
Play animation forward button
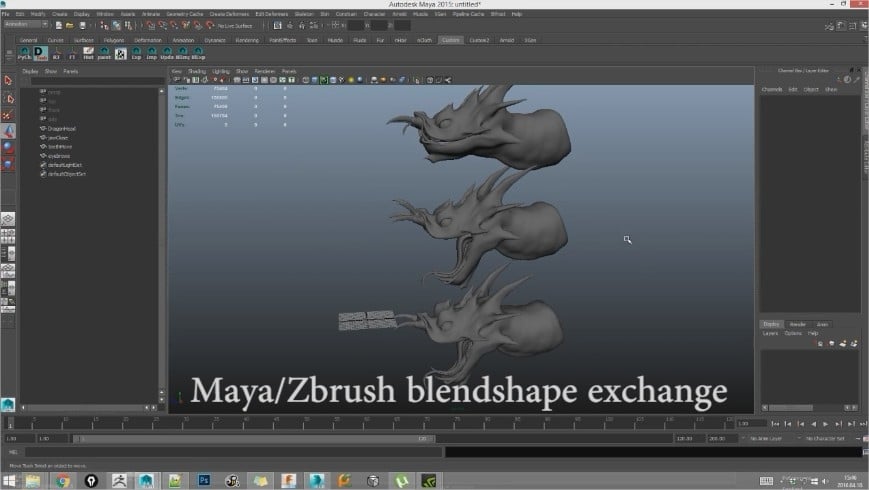coord(825,424)
